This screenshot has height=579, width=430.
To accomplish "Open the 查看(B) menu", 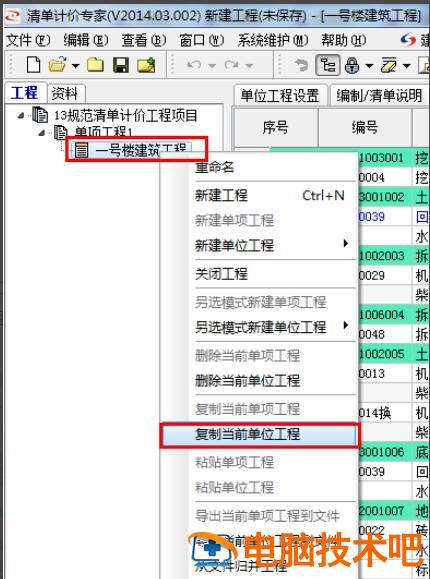I will [x=144, y=40].
